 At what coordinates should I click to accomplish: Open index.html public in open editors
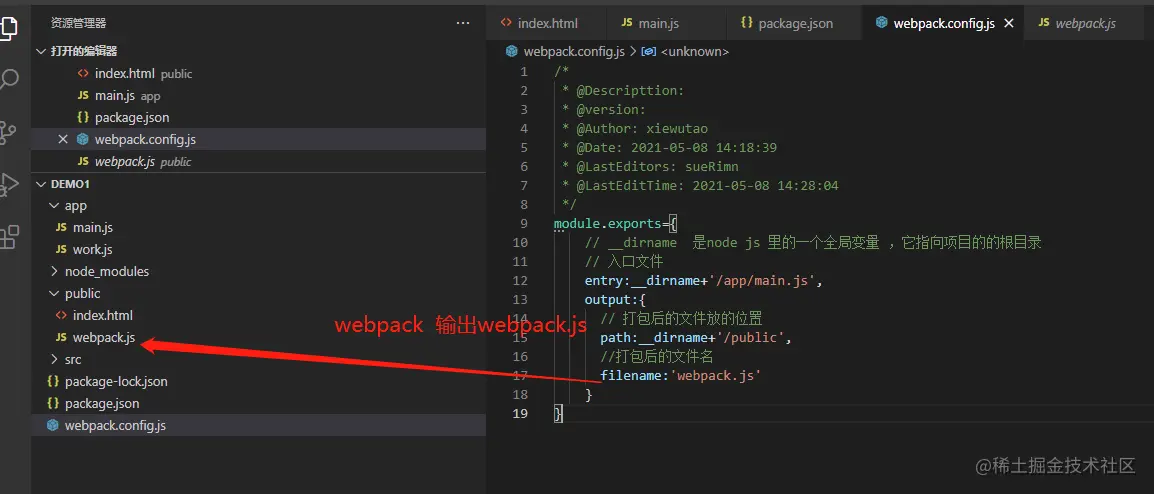tap(135, 74)
